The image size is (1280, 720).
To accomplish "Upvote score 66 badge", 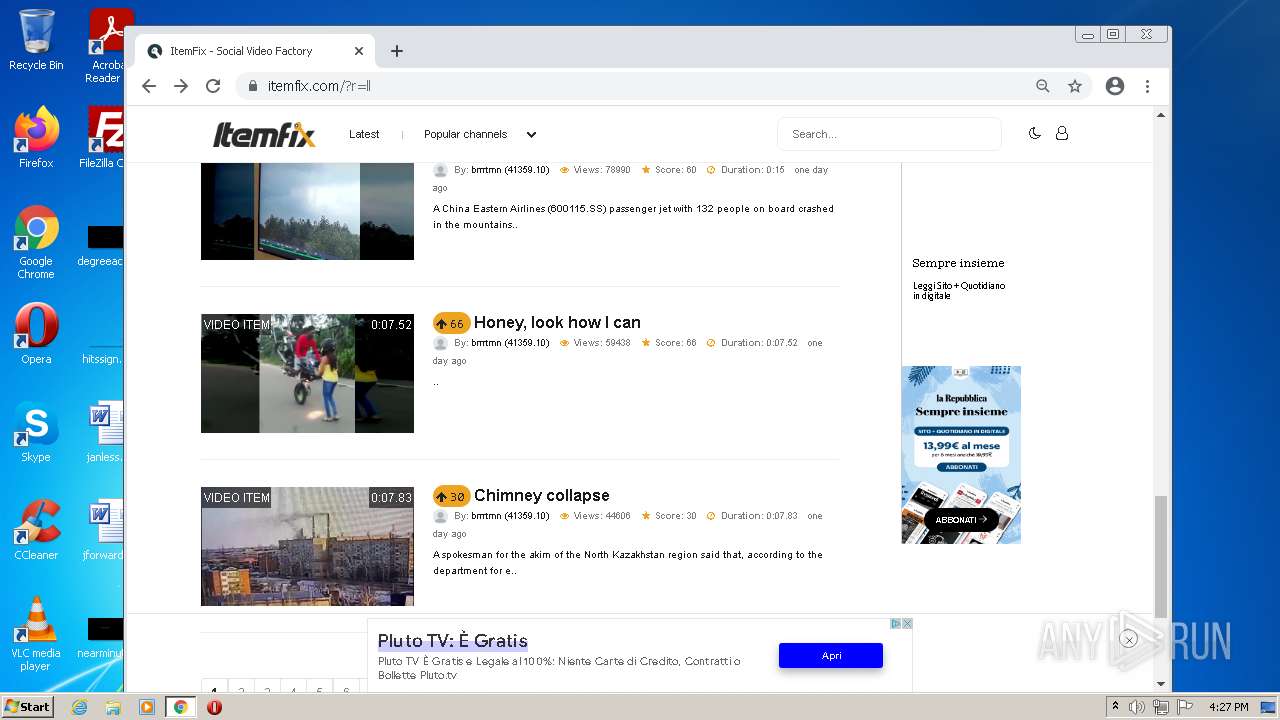I will (x=451, y=323).
